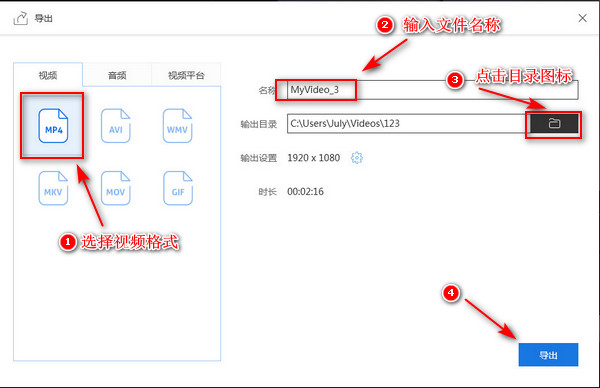Choose the MOV format icon
The image size is (600, 388).
click(x=116, y=188)
